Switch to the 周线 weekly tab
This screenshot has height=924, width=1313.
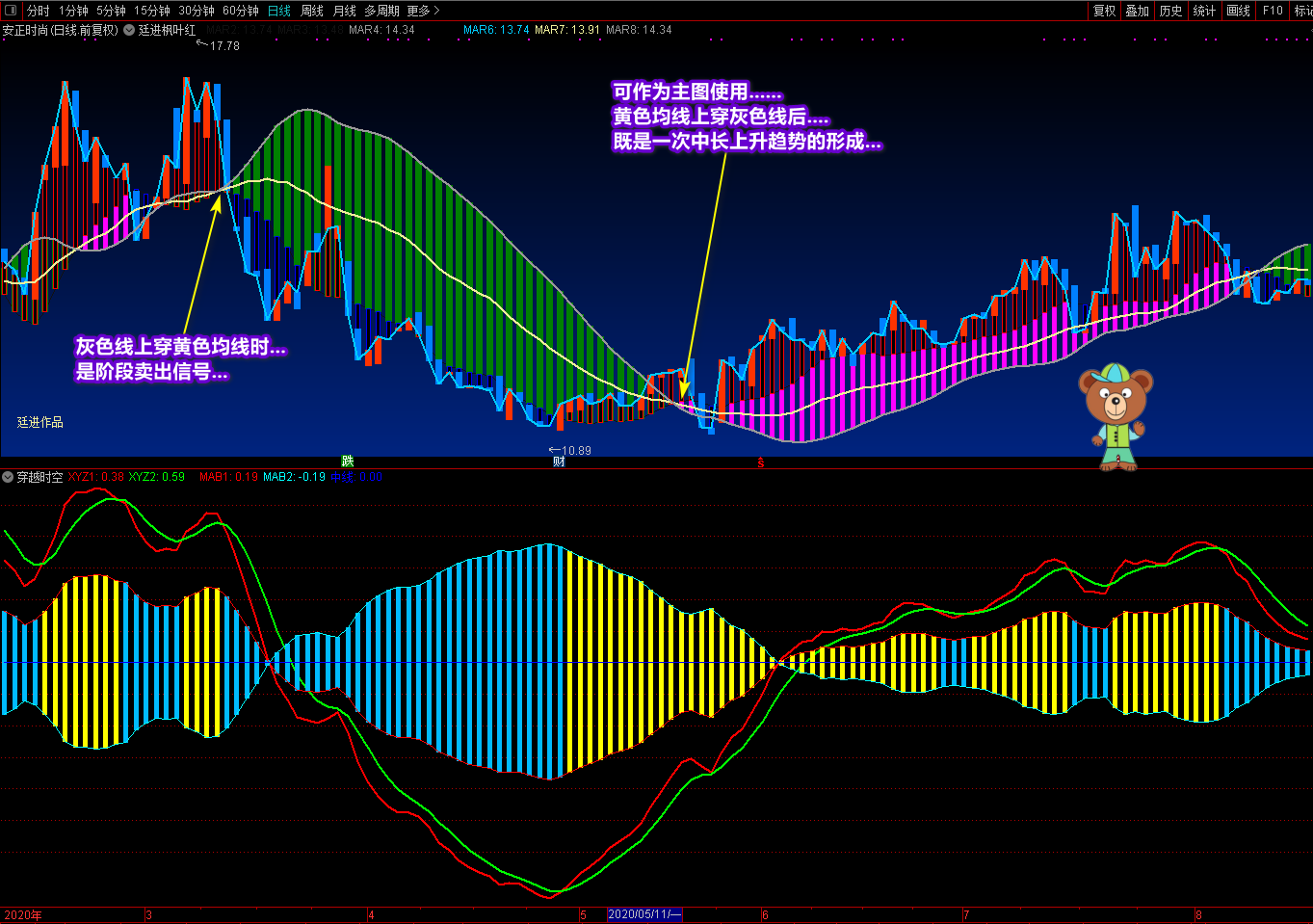[312, 11]
